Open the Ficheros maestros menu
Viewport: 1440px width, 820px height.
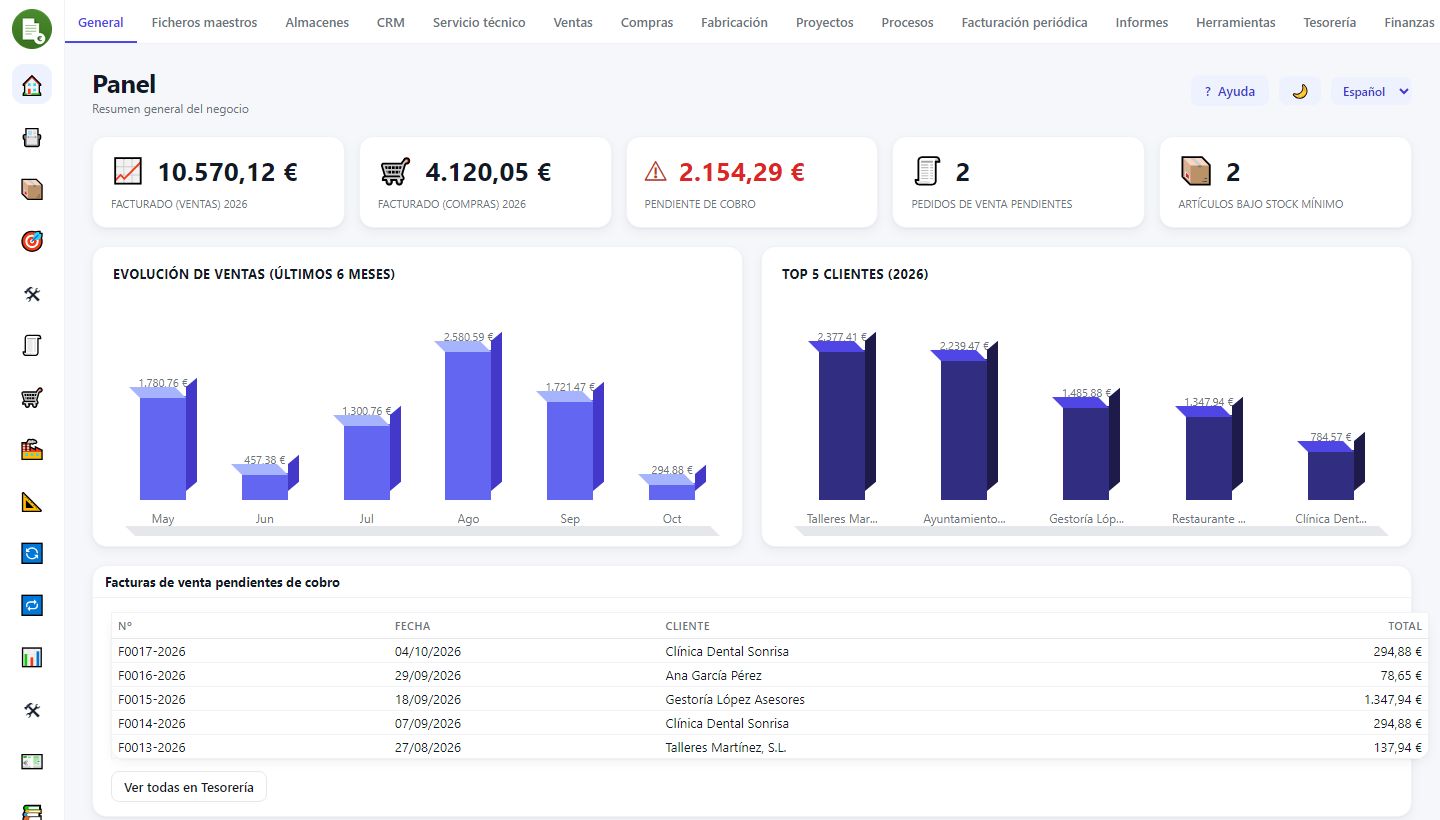[x=204, y=22]
